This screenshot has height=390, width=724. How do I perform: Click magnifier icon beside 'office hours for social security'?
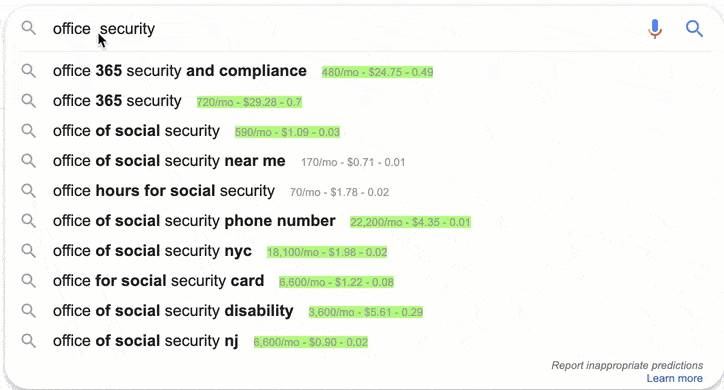(x=29, y=191)
